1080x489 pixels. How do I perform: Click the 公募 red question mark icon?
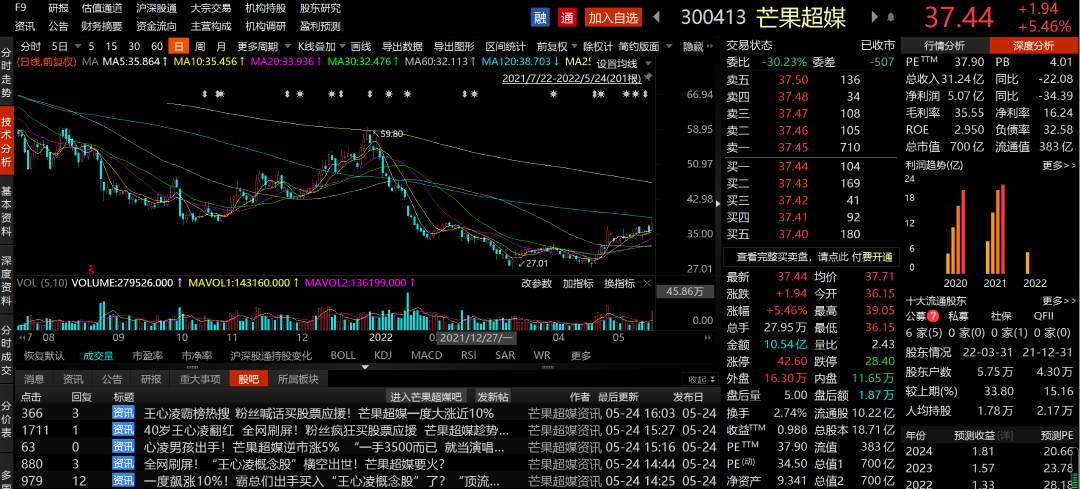pos(933,316)
